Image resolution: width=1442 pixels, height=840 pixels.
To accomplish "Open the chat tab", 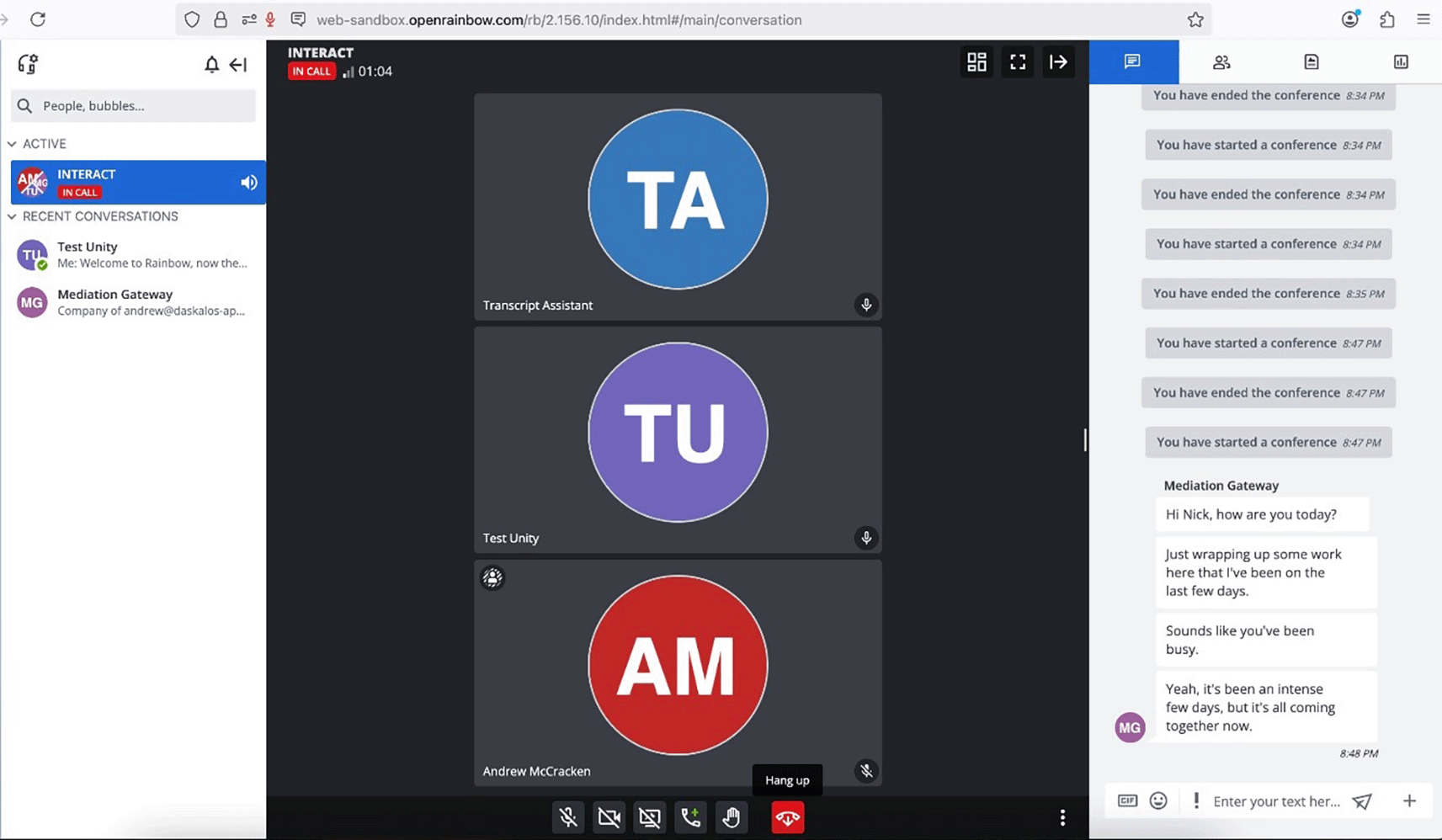I will click(1133, 61).
